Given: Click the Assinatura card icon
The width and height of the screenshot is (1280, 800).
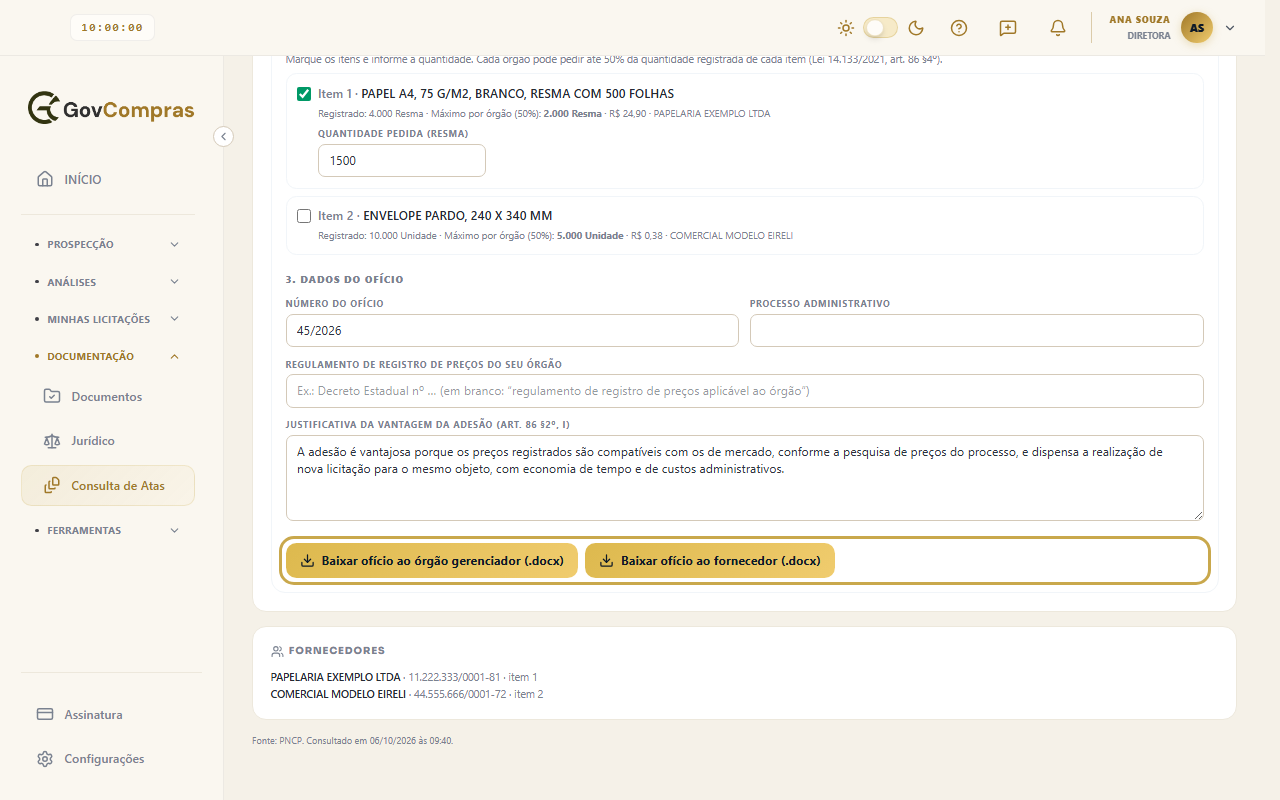Looking at the screenshot, I should point(45,714).
